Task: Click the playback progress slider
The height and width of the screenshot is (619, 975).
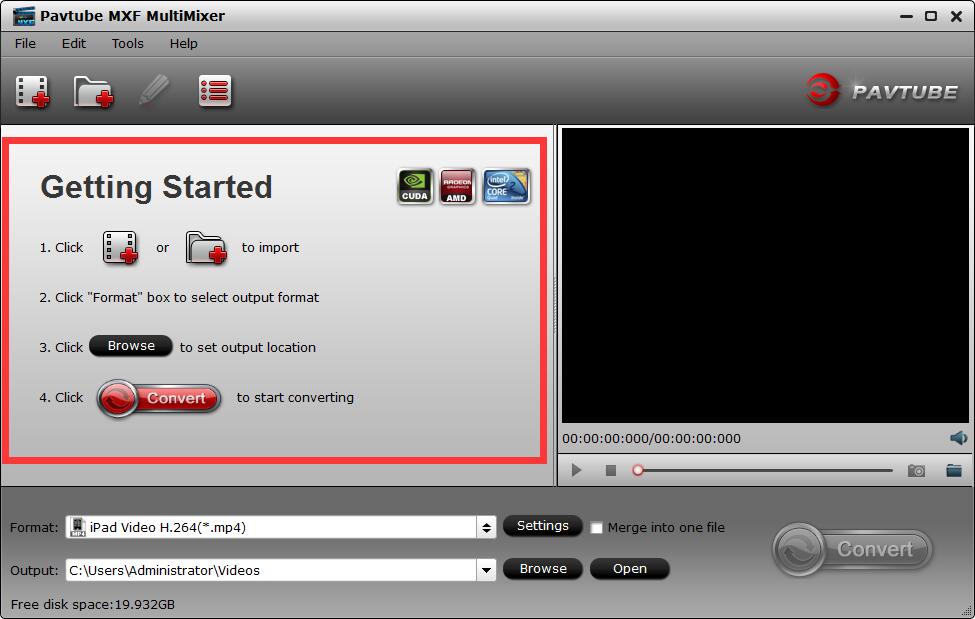Action: (x=700, y=469)
